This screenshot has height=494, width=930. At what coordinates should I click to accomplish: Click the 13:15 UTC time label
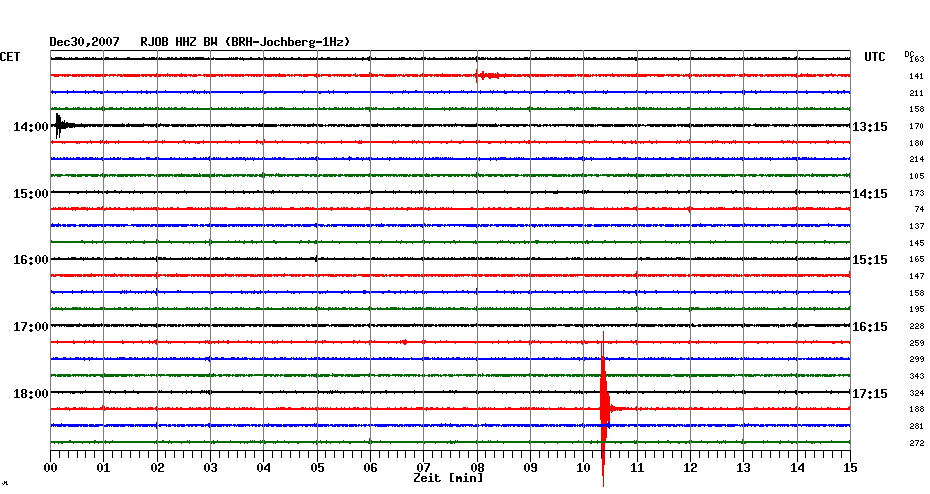[x=870, y=127]
